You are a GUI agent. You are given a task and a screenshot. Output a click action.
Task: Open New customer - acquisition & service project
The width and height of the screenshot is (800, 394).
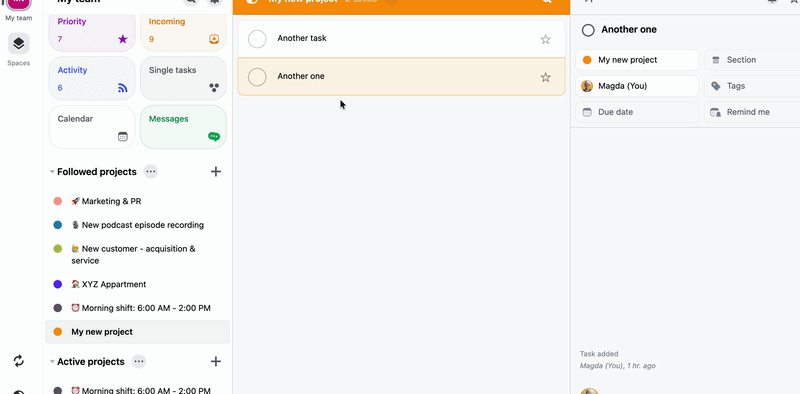138,254
